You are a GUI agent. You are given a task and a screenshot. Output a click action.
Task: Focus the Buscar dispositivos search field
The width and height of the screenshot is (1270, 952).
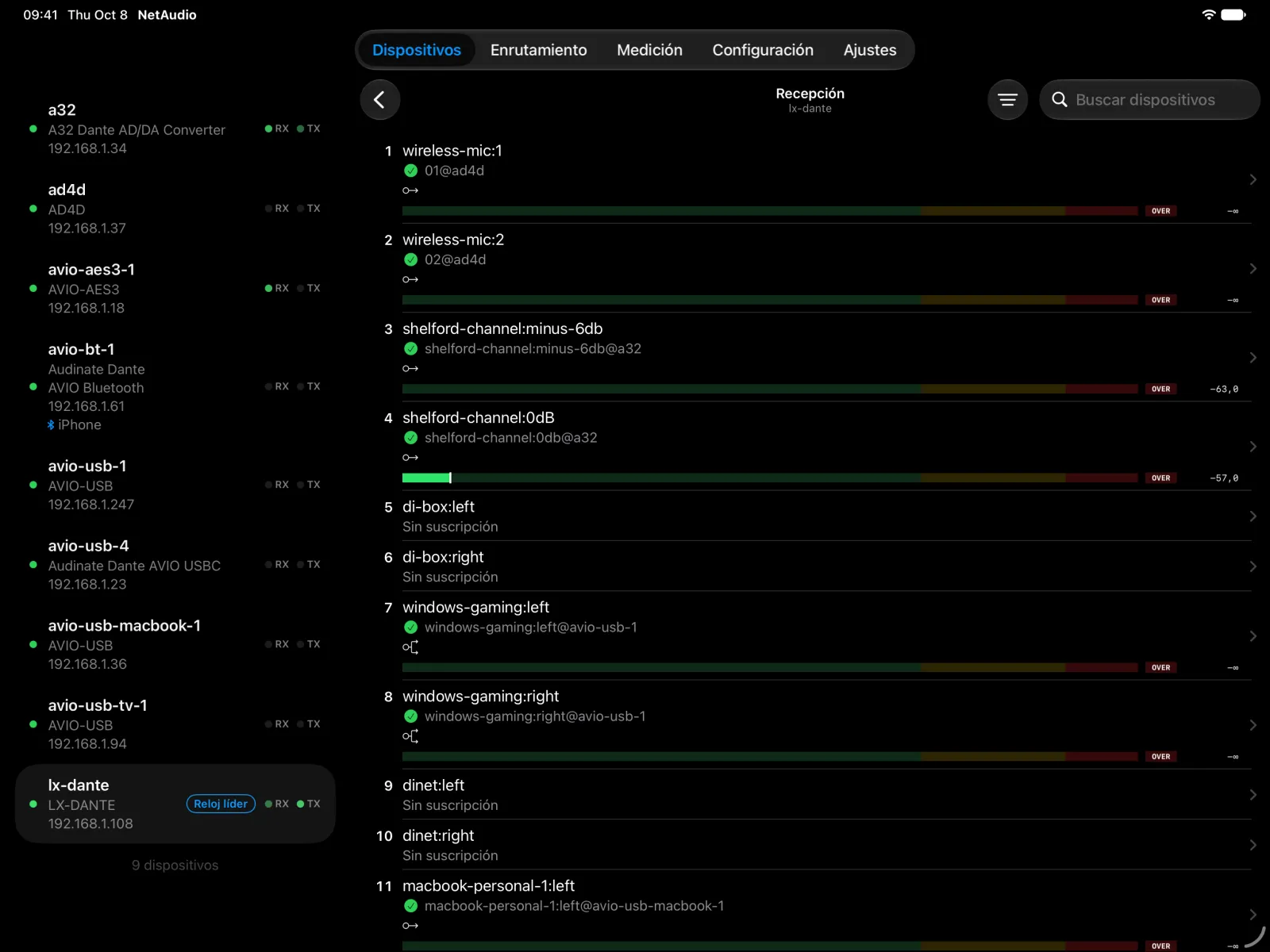coord(1149,100)
